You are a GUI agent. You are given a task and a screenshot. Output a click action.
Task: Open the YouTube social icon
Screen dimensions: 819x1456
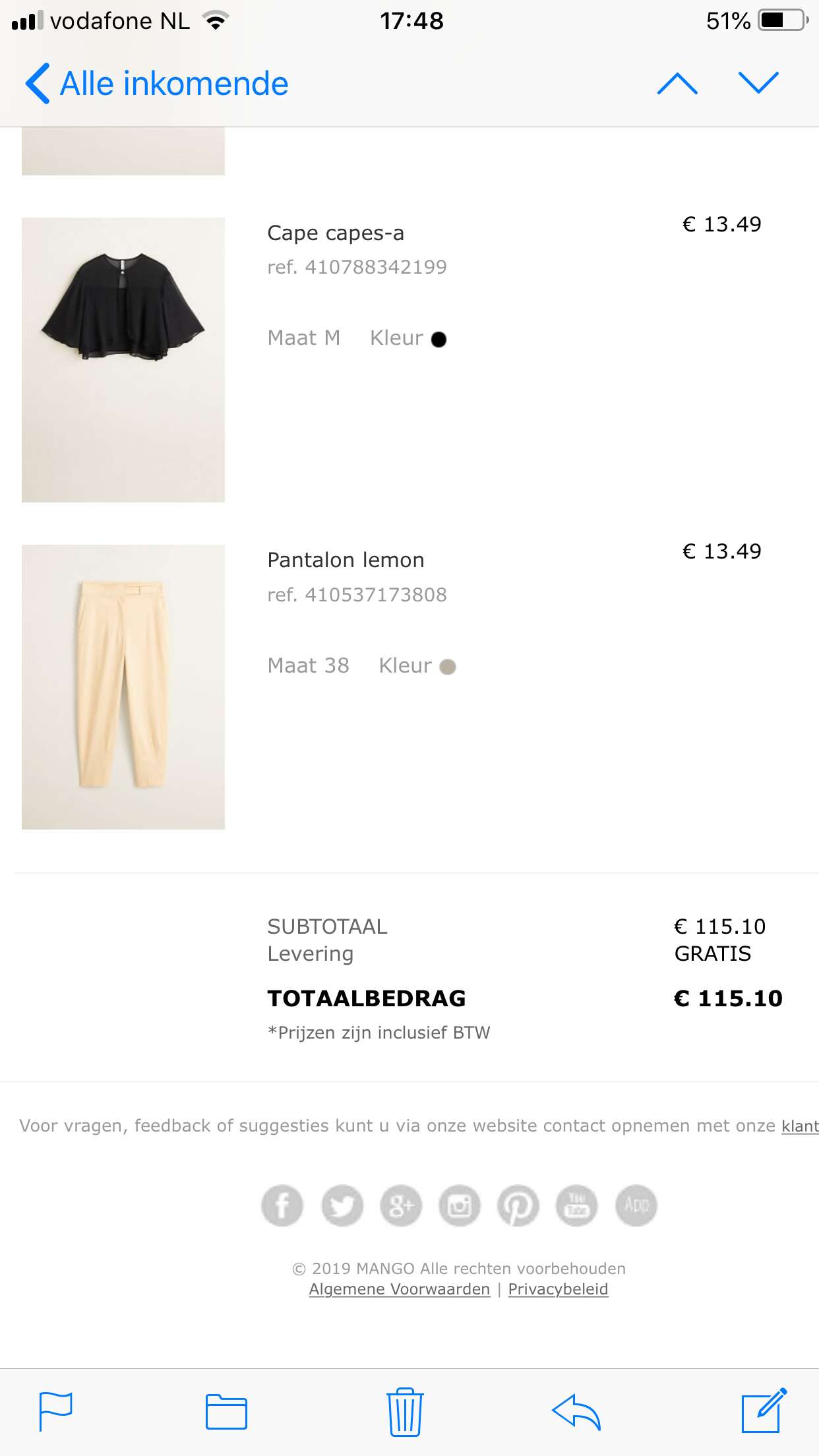click(577, 1205)
